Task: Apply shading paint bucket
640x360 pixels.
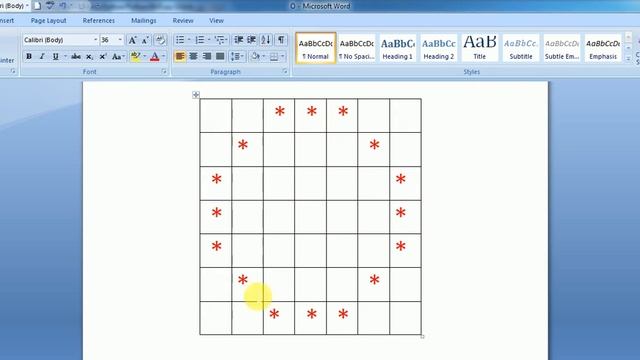Action: click(256, 56)
